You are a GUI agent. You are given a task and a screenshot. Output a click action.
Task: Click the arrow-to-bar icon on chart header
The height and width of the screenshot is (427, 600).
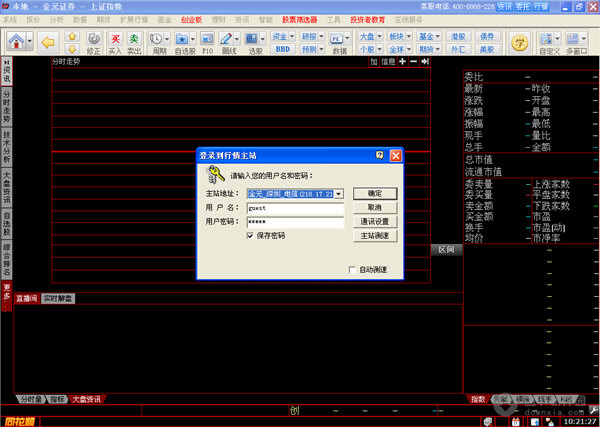(x=425, y=62)
